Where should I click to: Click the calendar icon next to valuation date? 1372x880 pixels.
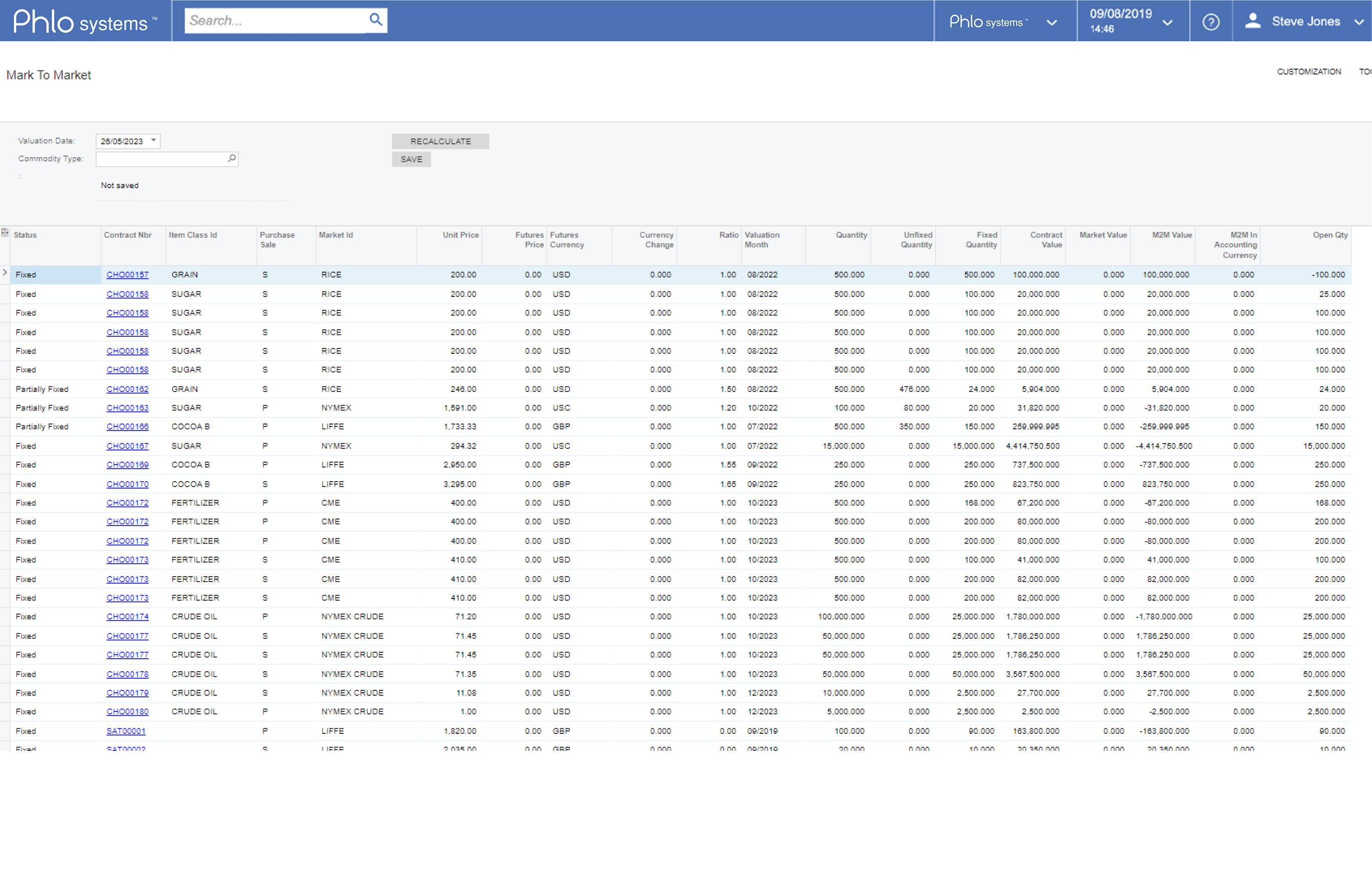[x=155, y=140]
